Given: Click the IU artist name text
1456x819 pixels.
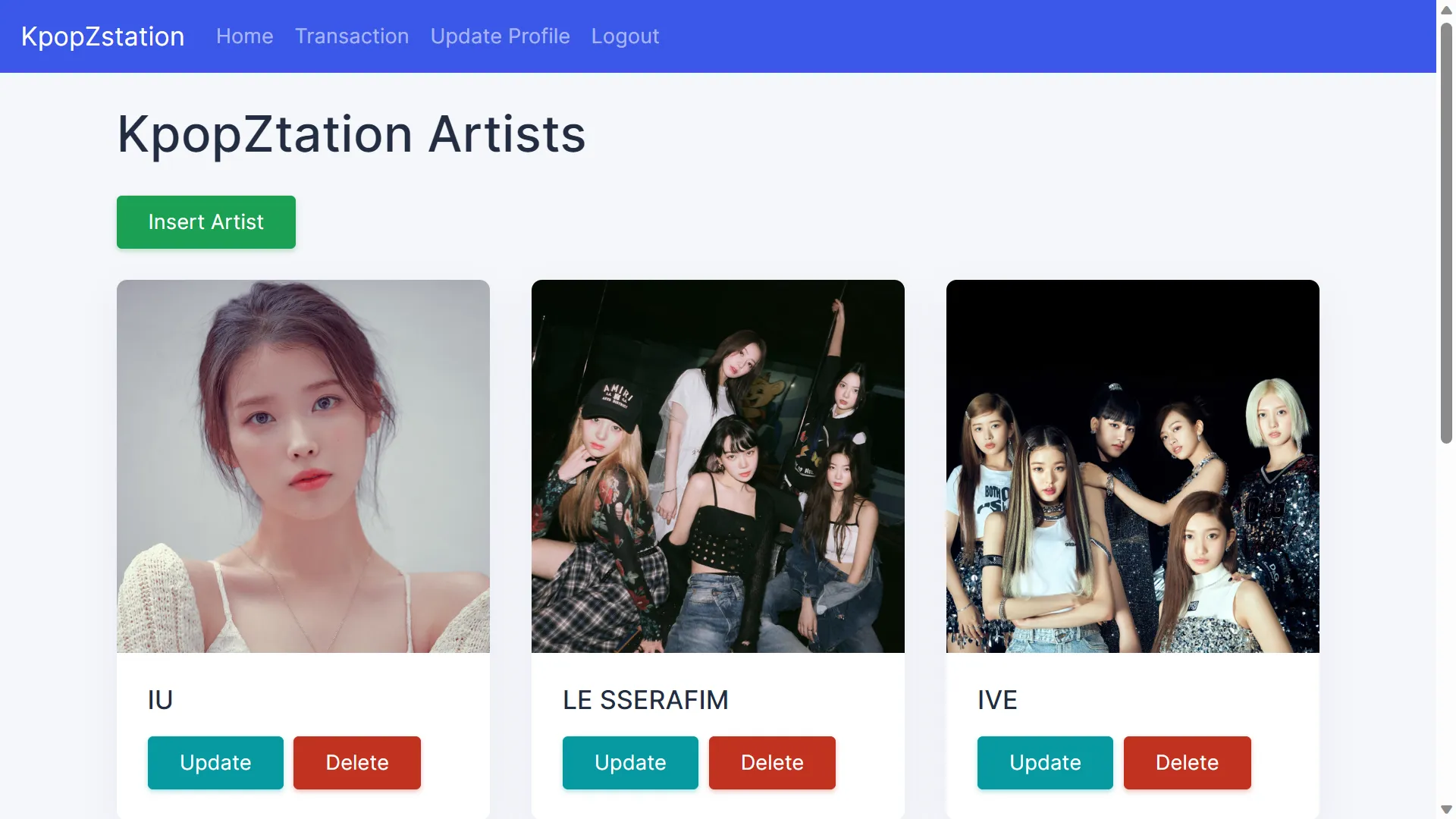Looking at the screenshot, I should pyautogui.click(x=160, y=699).
